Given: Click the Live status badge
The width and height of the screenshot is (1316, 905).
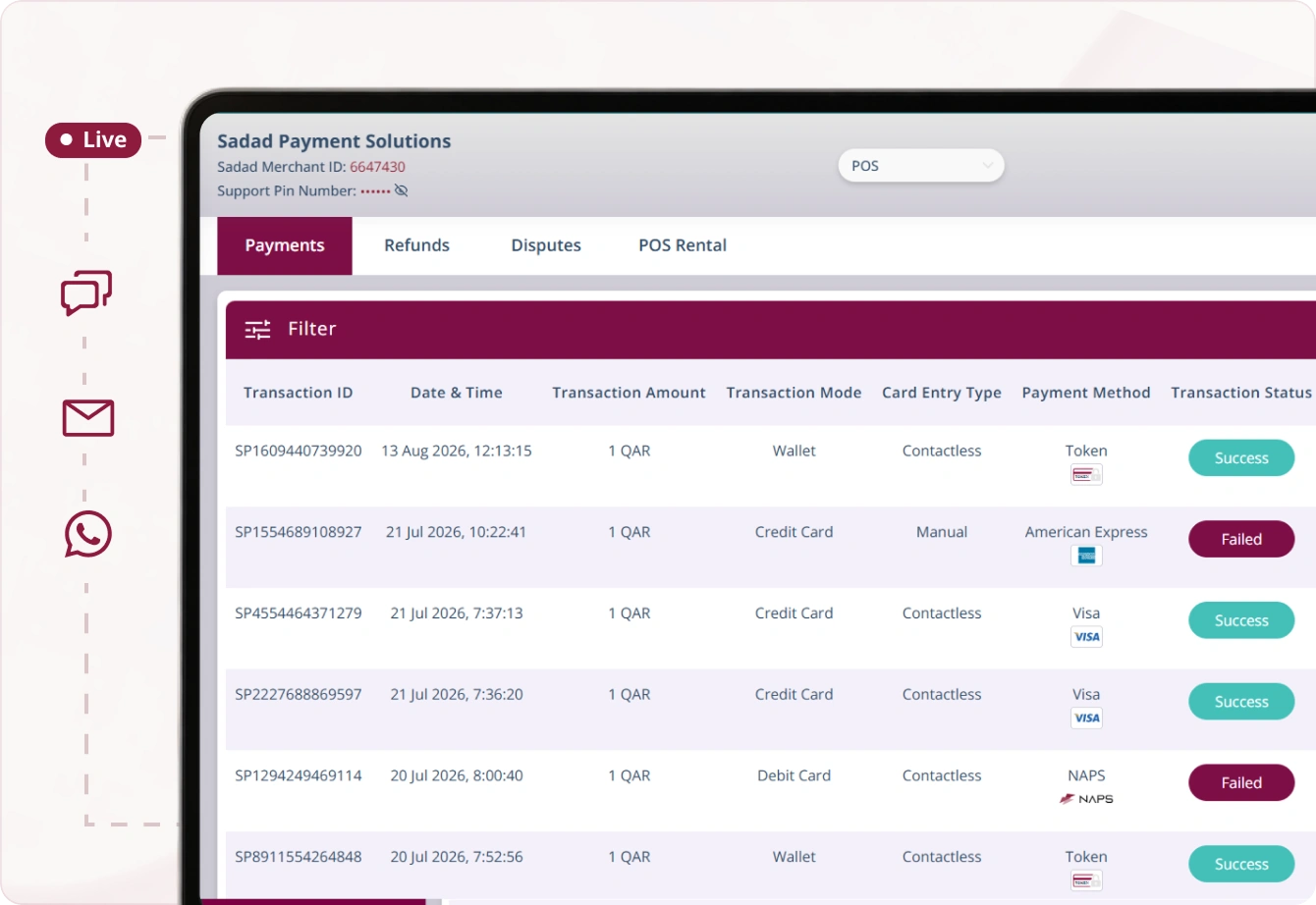Looking at the screenshot, I should [93, 140].
